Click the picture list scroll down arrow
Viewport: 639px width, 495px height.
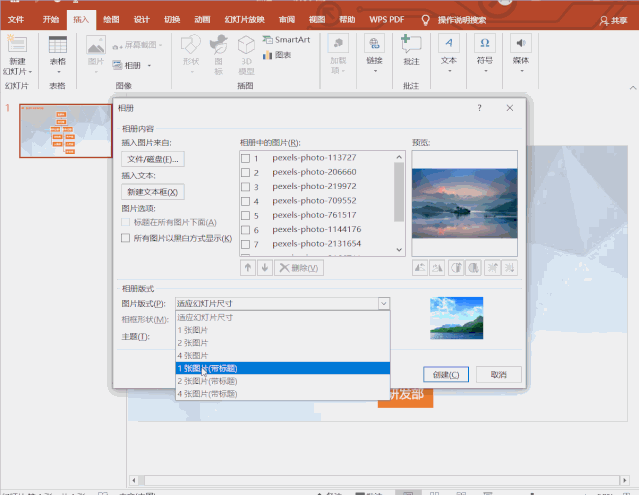pos(399,250)
